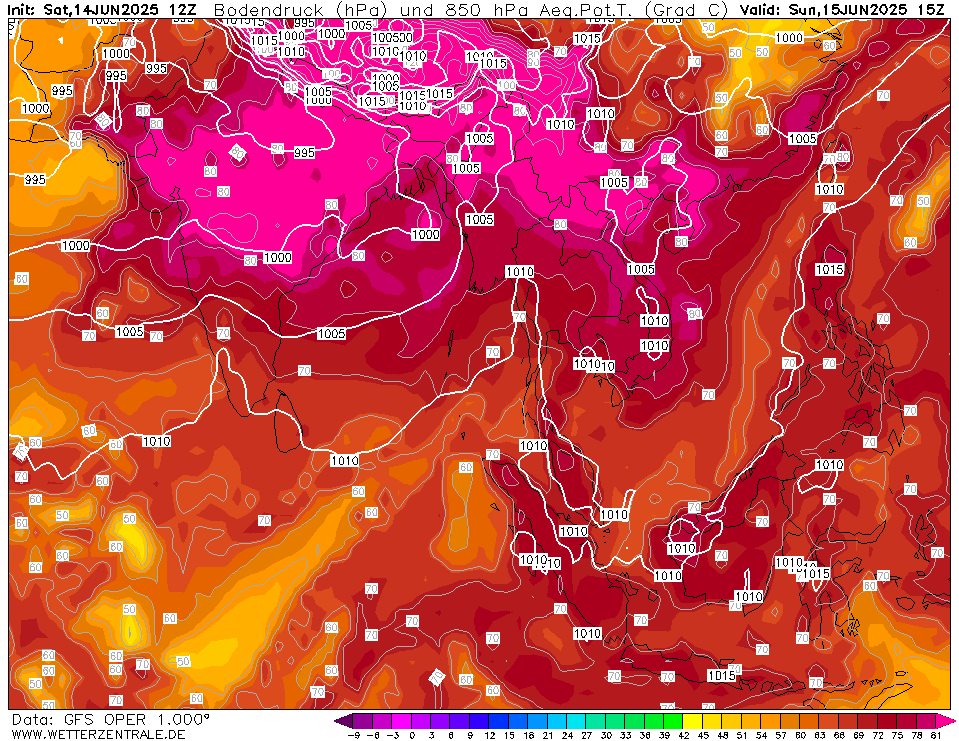This screenshot has width=959, height=741.
Task: Click the '57' legend scale label
Action: click(x=780, y=735)
